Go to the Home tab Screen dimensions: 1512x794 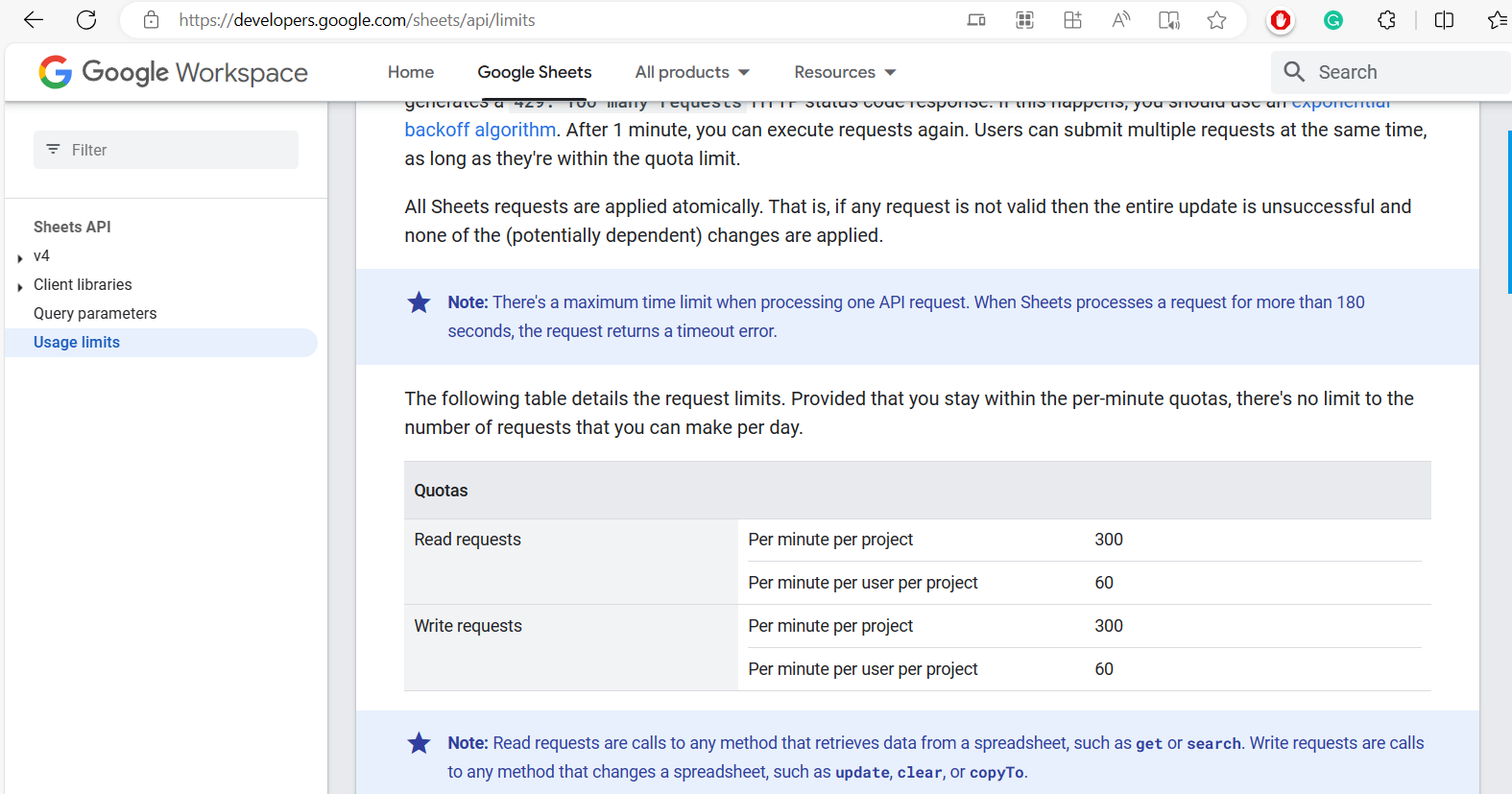pyautogui.click(x=411, y=72)
